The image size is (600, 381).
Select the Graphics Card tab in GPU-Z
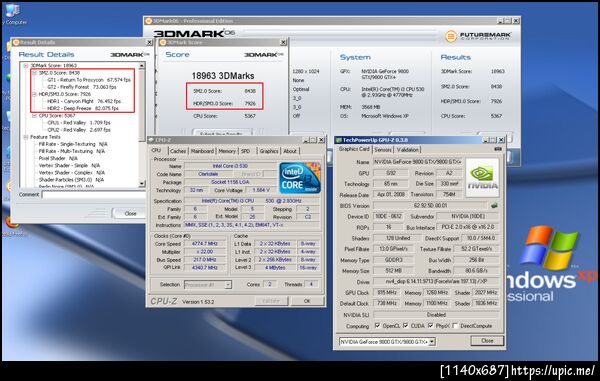coord(354,149)
